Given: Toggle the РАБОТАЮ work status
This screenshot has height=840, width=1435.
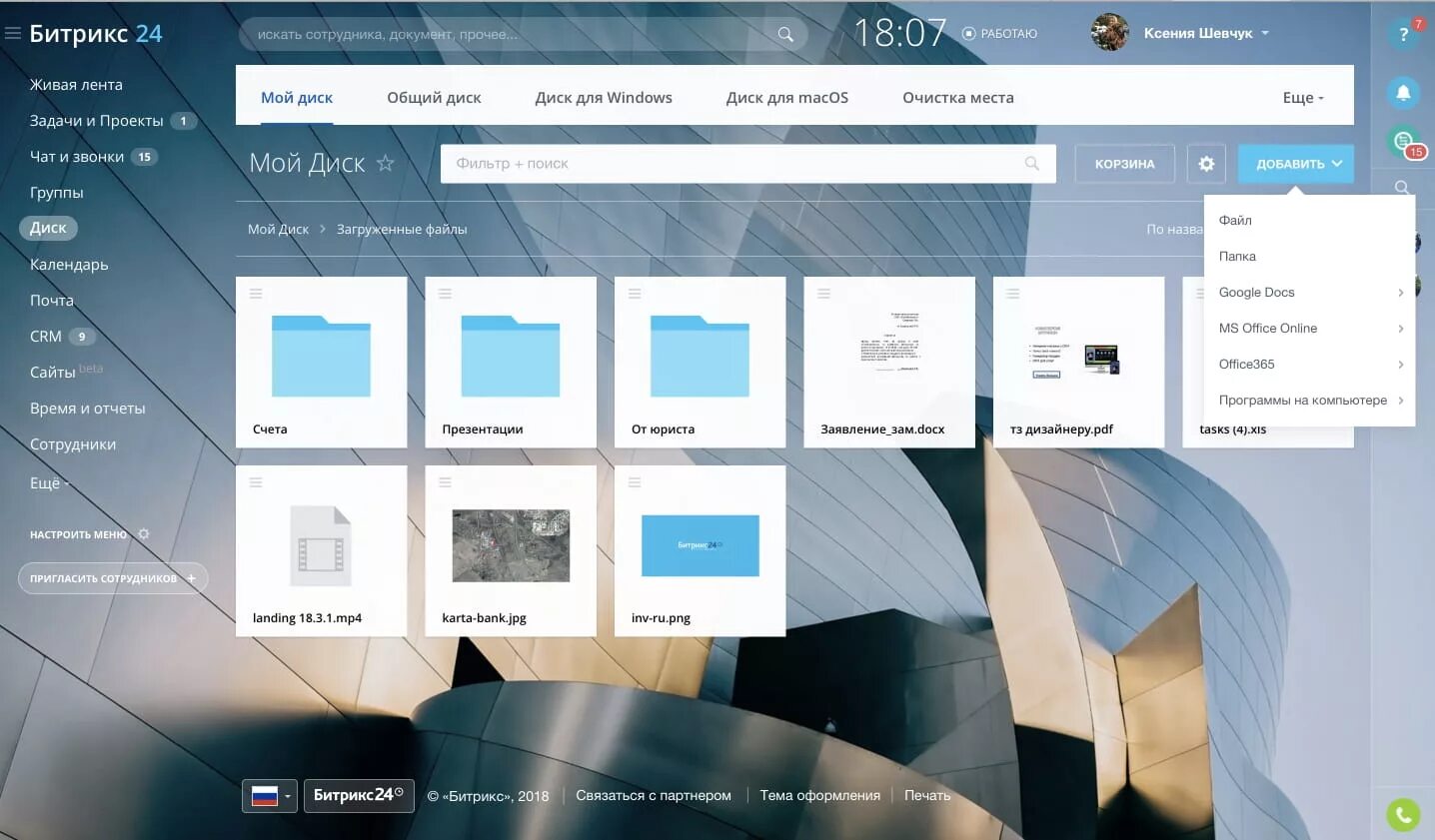Looking at the screenshot, I should click(999, 34).
